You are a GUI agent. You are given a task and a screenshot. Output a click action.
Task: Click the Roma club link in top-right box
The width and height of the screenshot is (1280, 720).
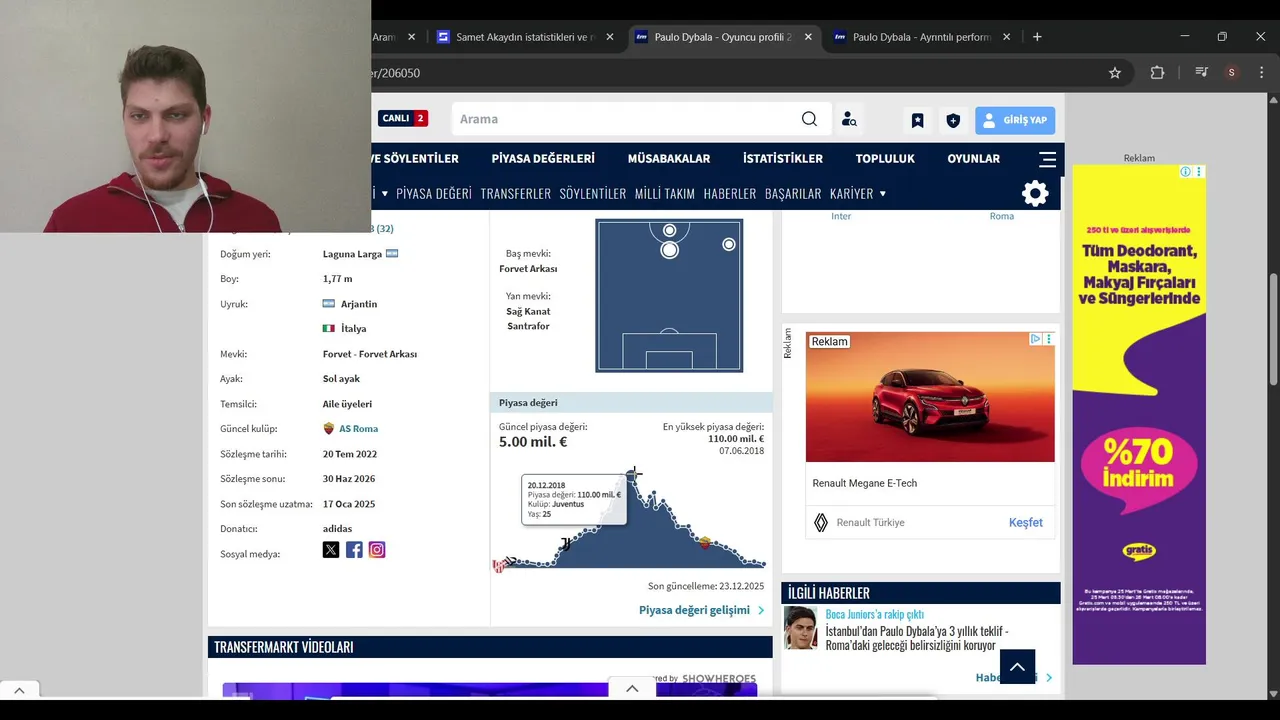[1002, 216]
